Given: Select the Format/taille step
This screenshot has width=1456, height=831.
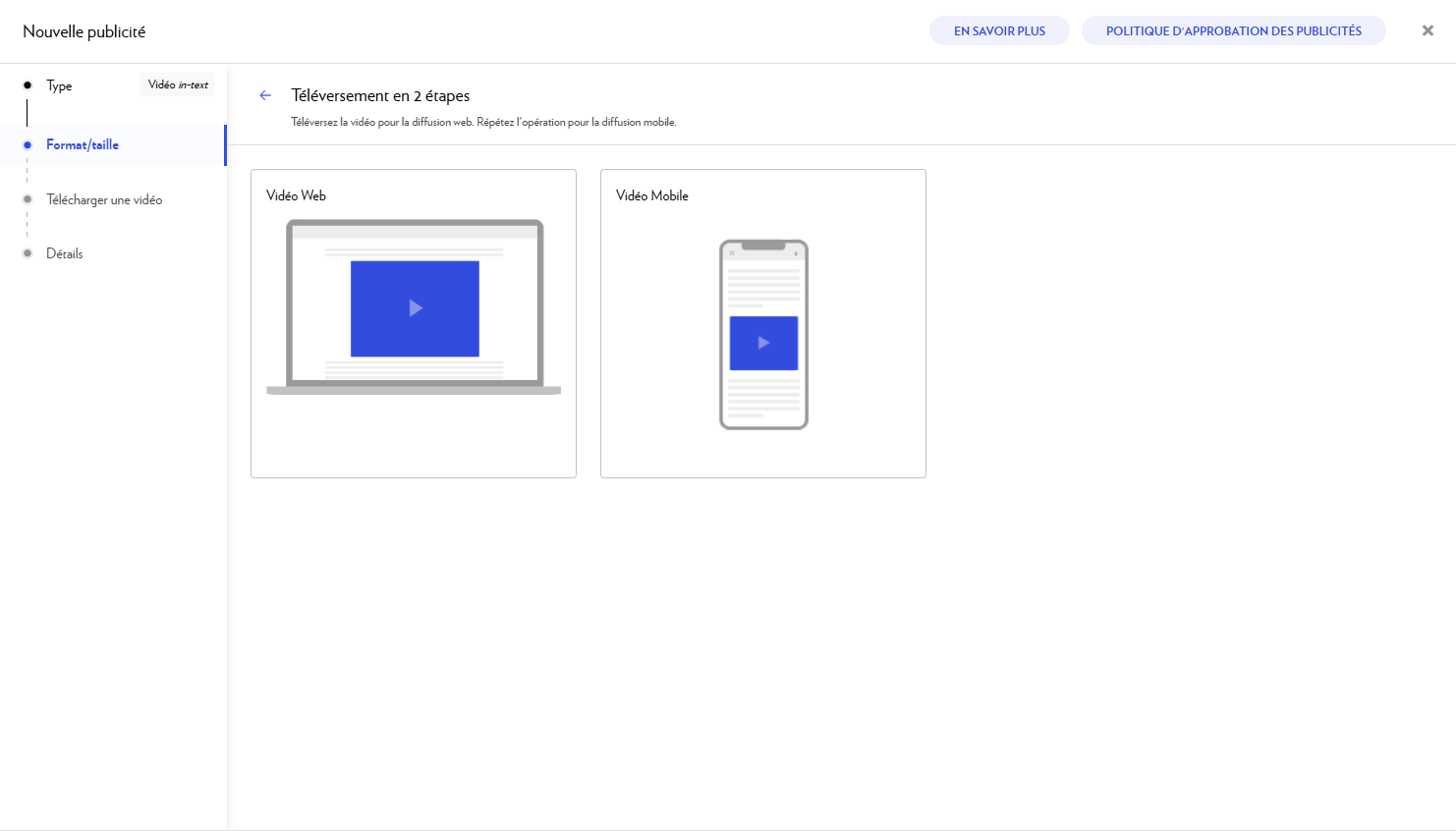Looking at the screenshot, I should (83, 145).
